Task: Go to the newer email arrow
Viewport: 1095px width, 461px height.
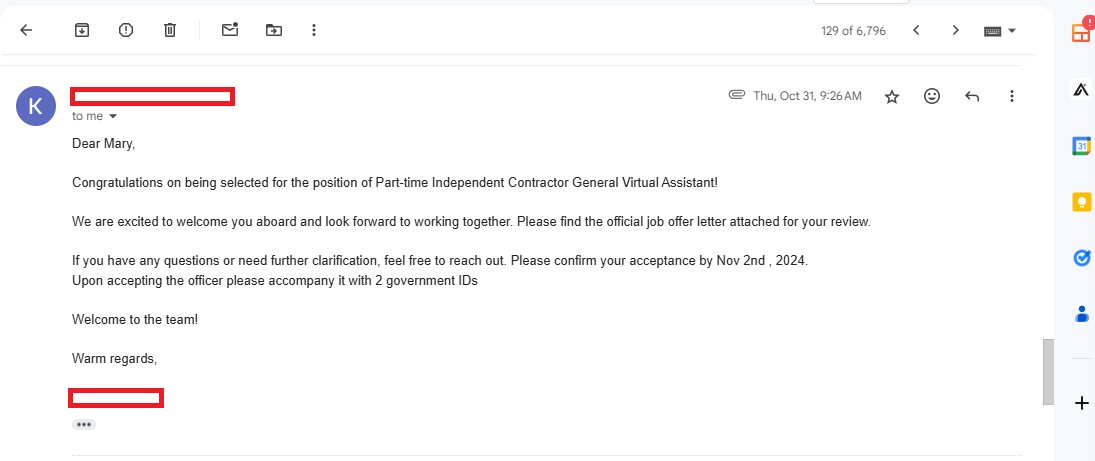Action: click(916, 30)
